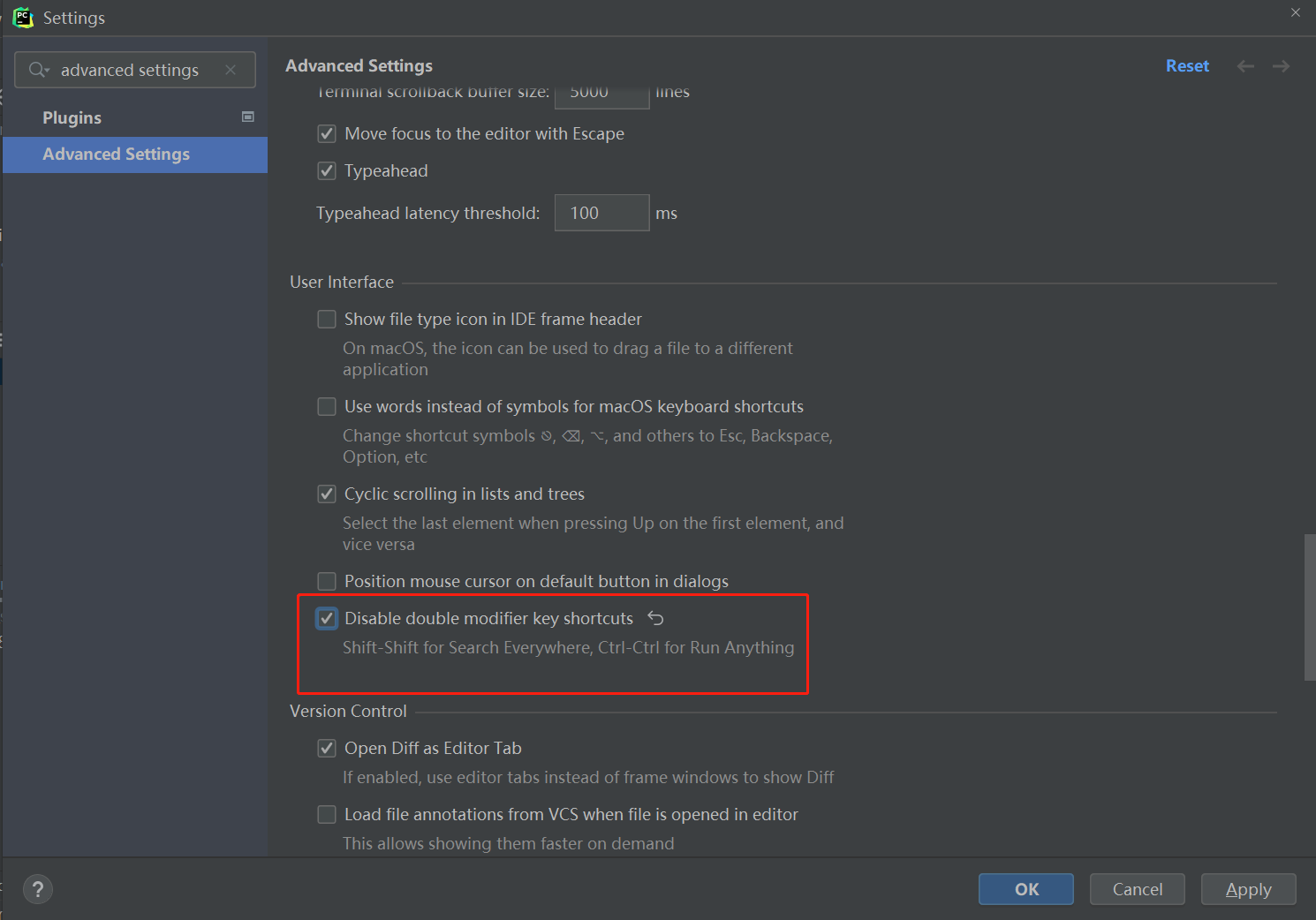Image resolution: width=1316 pixels, height=920 pixels.
Task: Click the advanced settings search field
Action: pos(135,70)
